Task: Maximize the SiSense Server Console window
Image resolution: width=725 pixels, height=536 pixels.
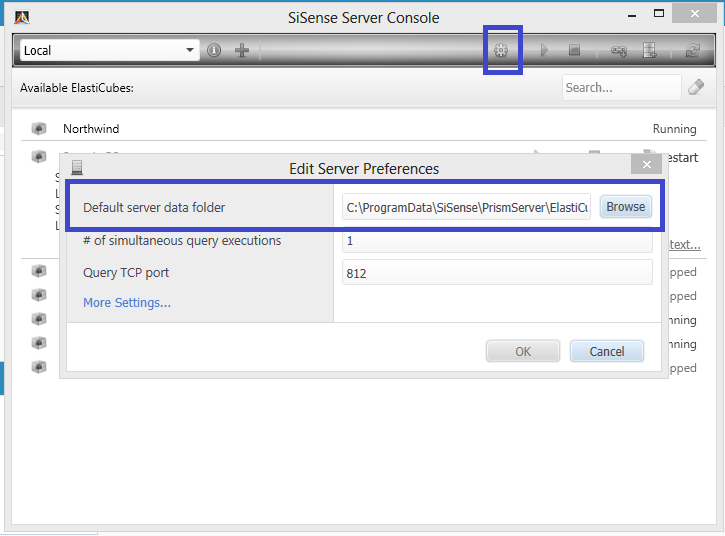Action: [x=659, y=13]
